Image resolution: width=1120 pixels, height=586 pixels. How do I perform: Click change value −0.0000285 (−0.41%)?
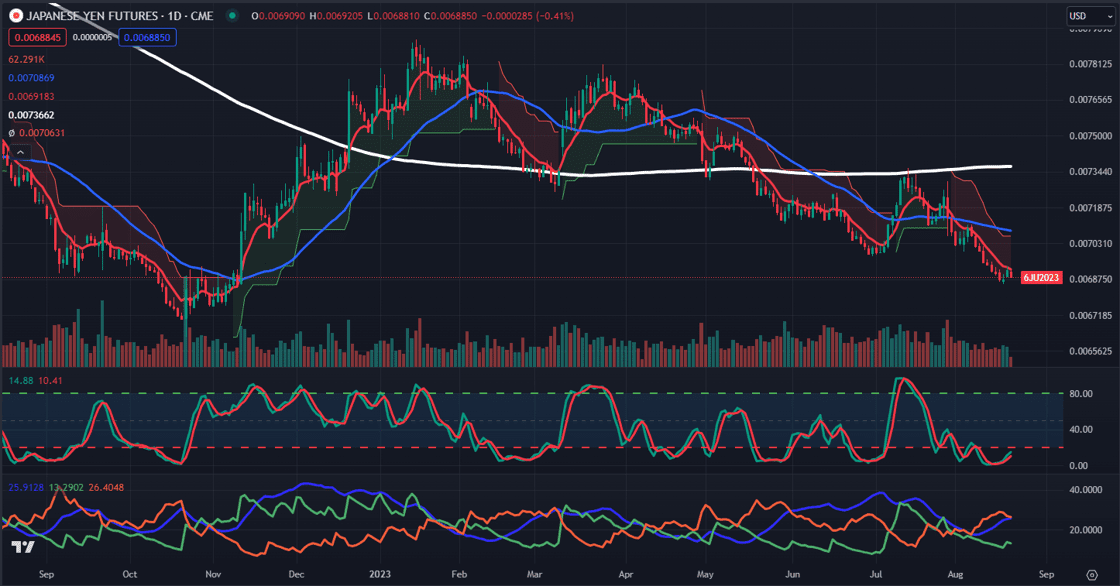click(528, 16)
